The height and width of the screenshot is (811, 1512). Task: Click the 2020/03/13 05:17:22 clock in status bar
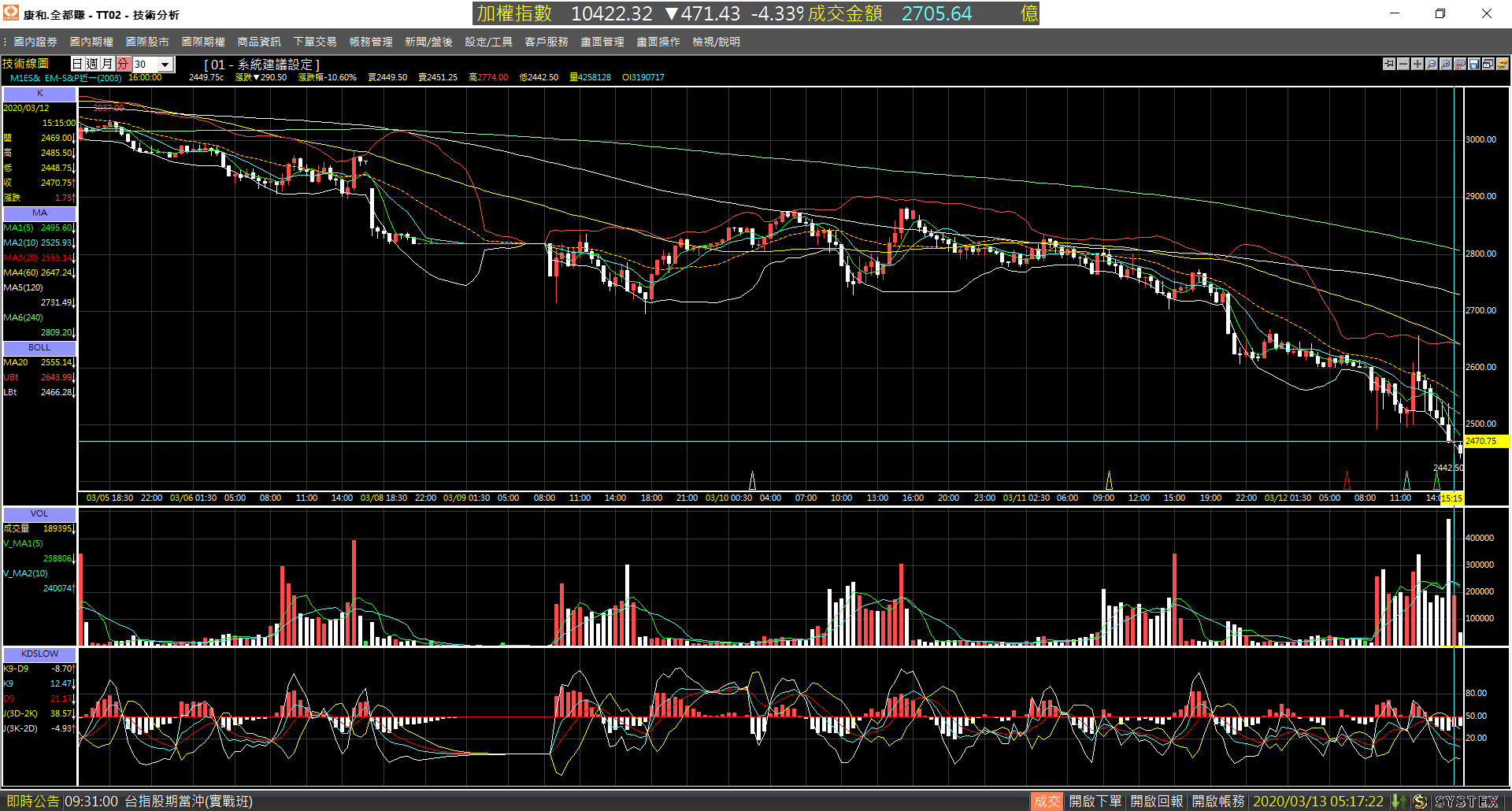click(1318, 802)
